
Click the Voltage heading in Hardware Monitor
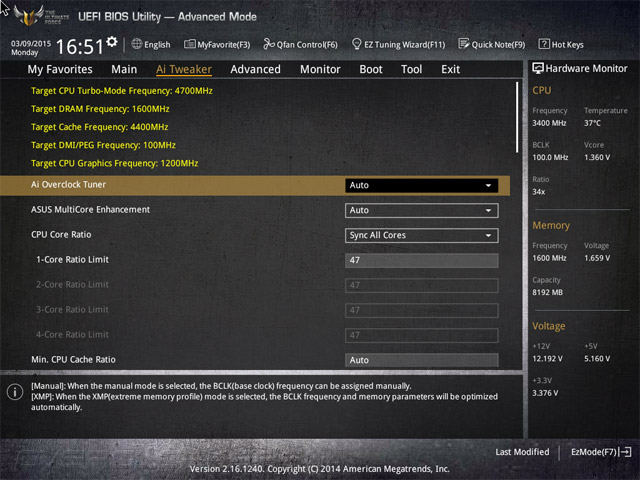(549, 326)
